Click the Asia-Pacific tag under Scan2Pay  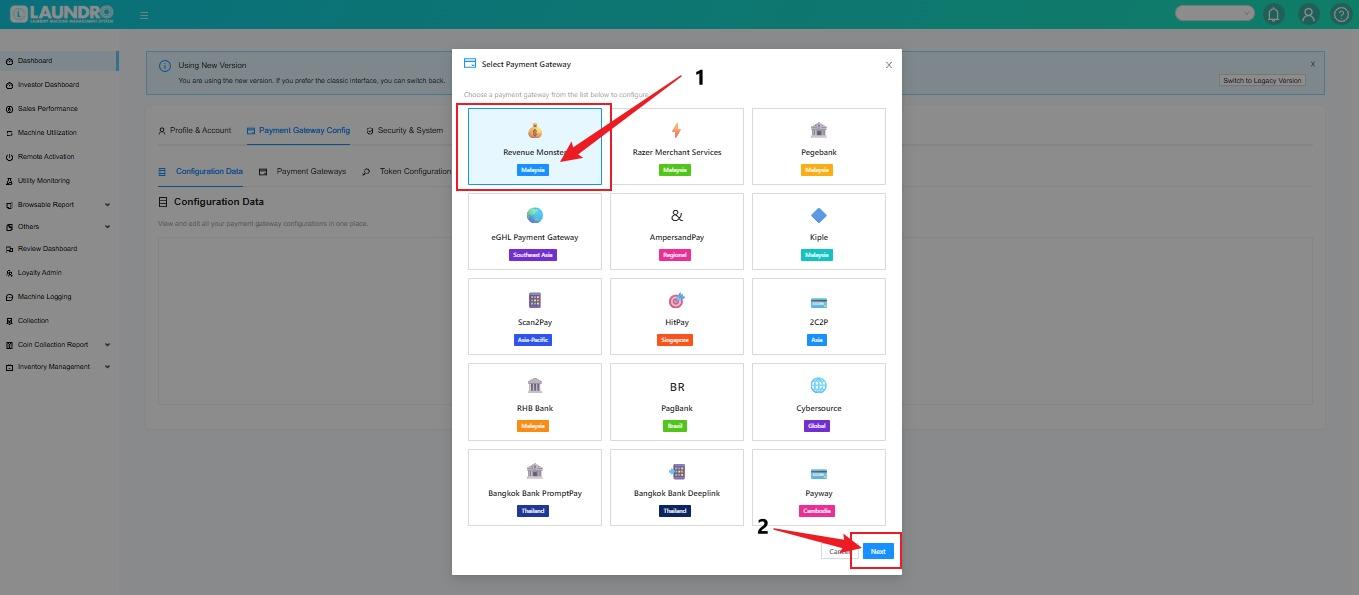coord(533,340)
